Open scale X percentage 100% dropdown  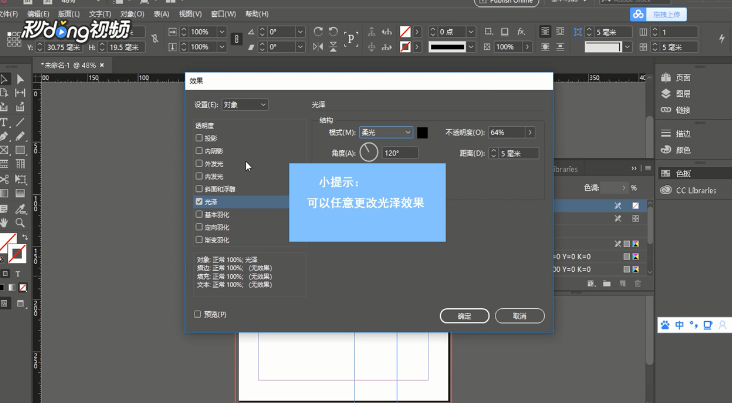coord(222,32)
